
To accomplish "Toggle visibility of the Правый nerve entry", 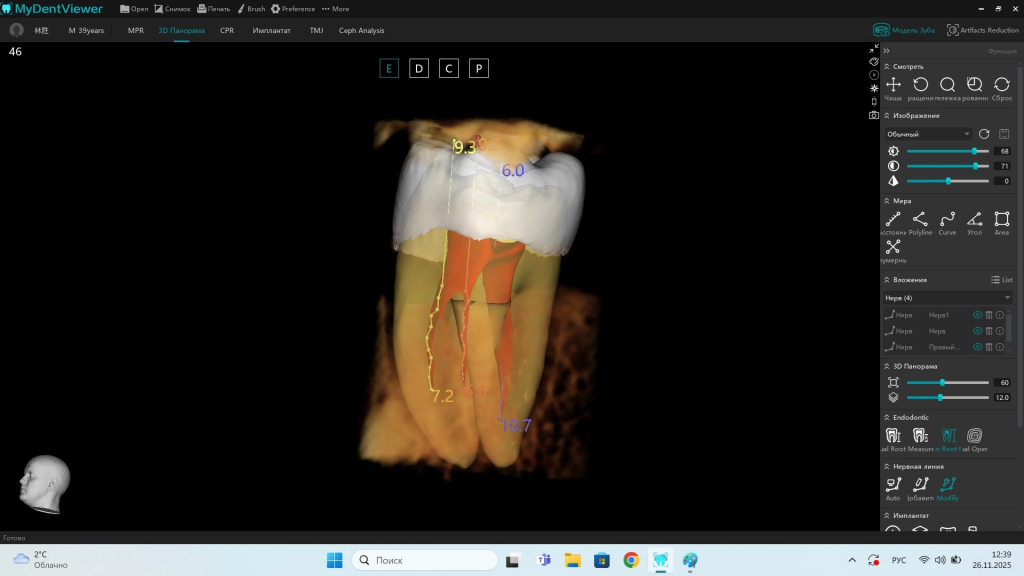I will pos(977,347).
